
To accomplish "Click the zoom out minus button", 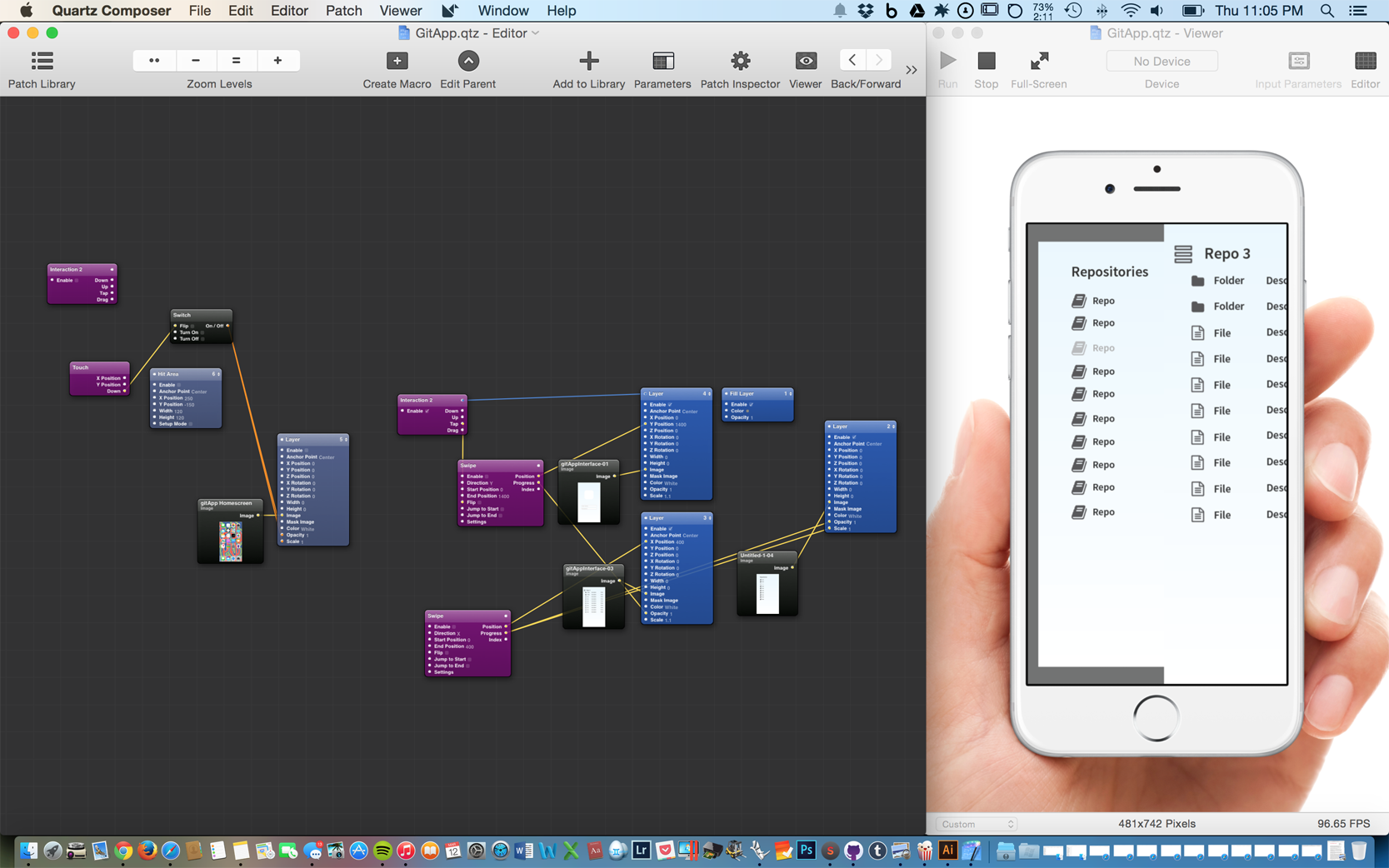I will click(x=196, y=60).
